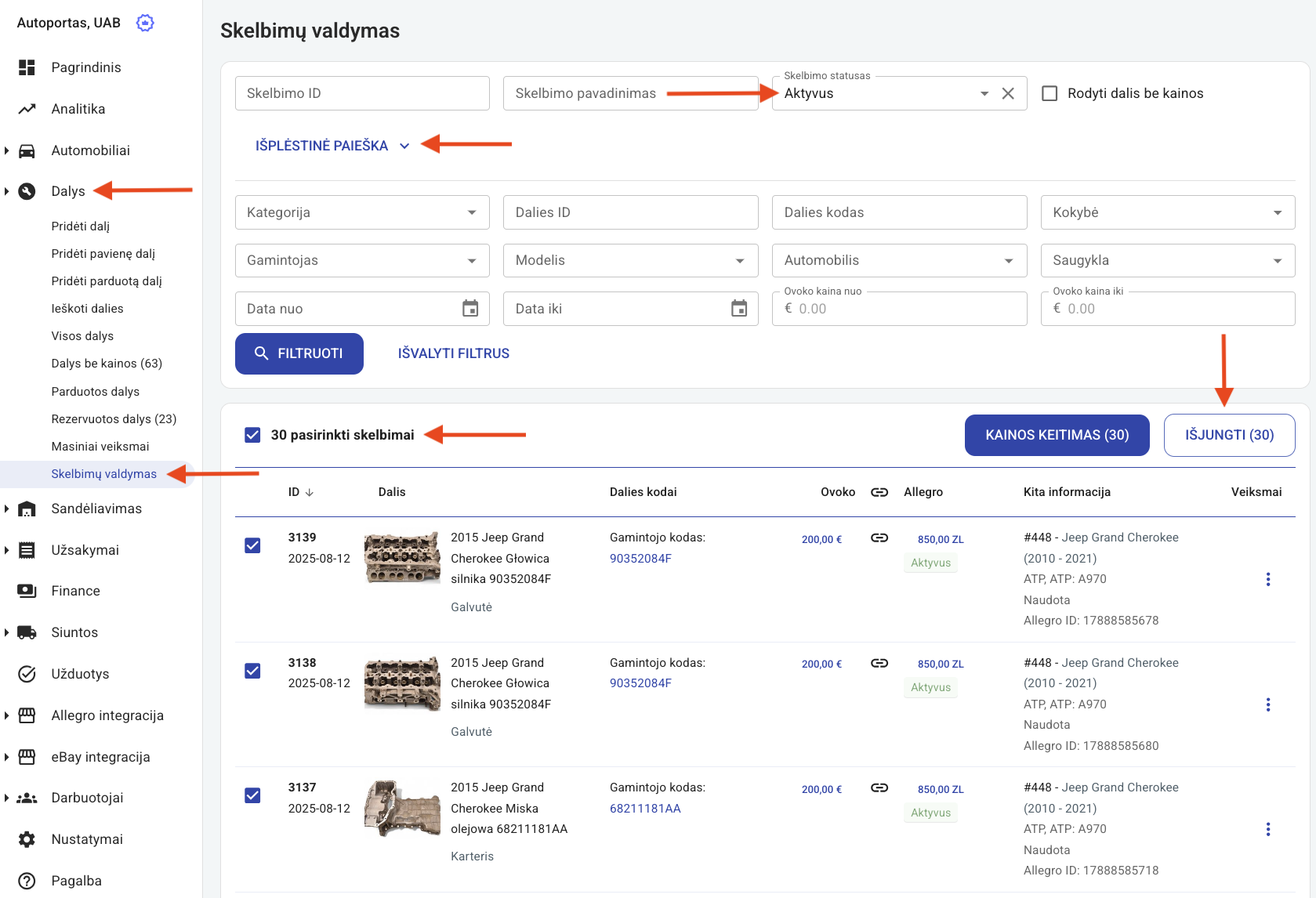This screenshot has height=898, width=1316.
Task: Open the Data iki calendar picker
Action: (x=738, y=309)
